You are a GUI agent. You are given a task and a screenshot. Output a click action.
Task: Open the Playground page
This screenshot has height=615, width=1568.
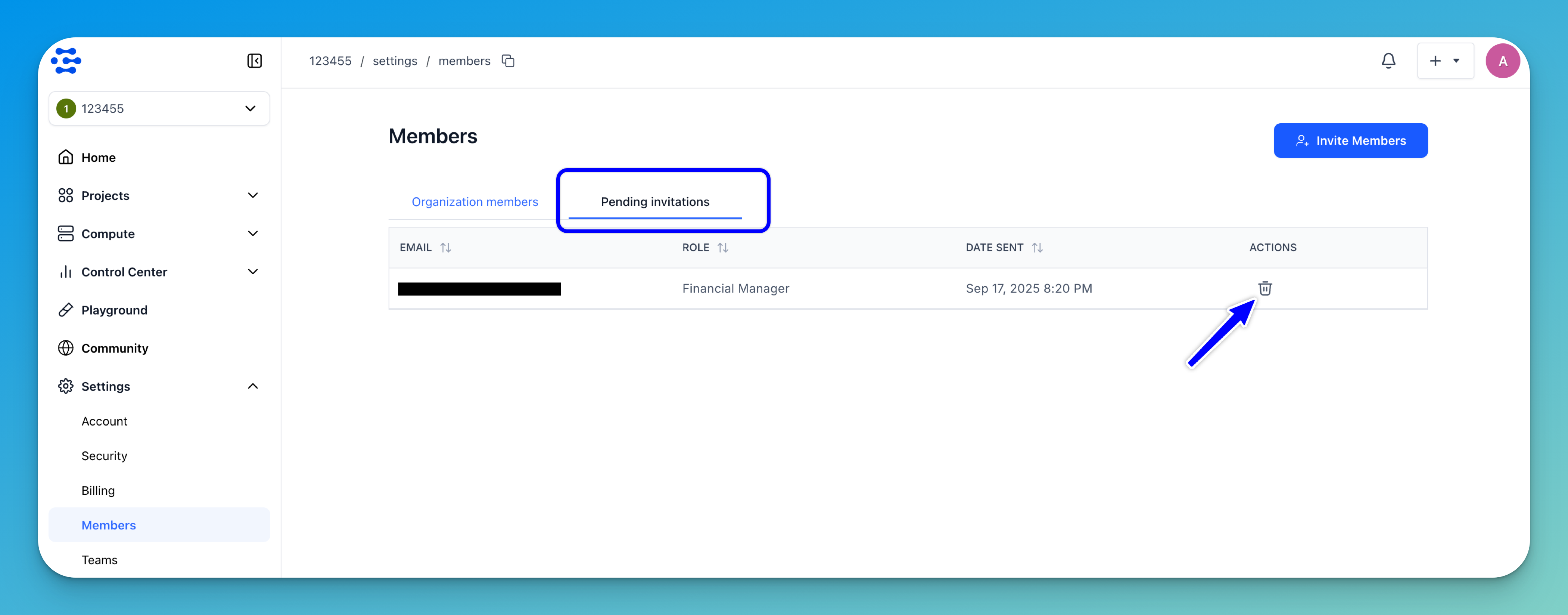(x=115, y=310)
